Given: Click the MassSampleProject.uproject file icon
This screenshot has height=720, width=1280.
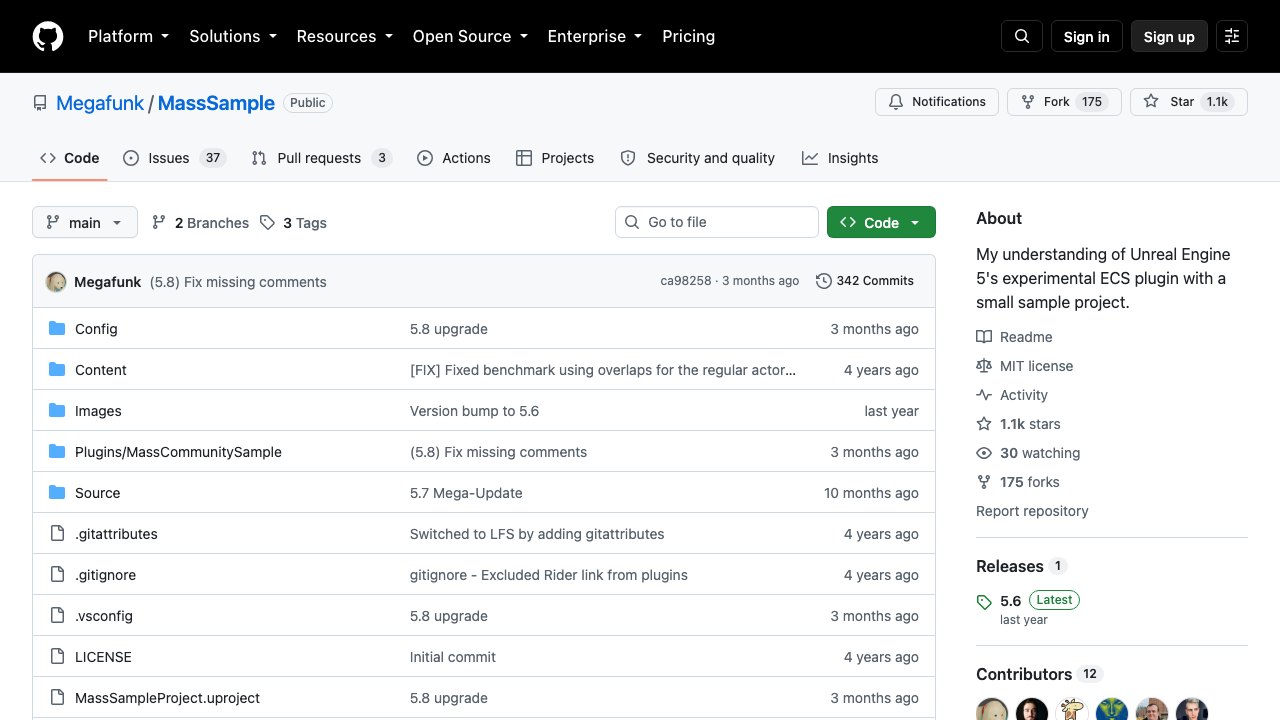Looking at the screenshot, I should click(x=57, y=698).
